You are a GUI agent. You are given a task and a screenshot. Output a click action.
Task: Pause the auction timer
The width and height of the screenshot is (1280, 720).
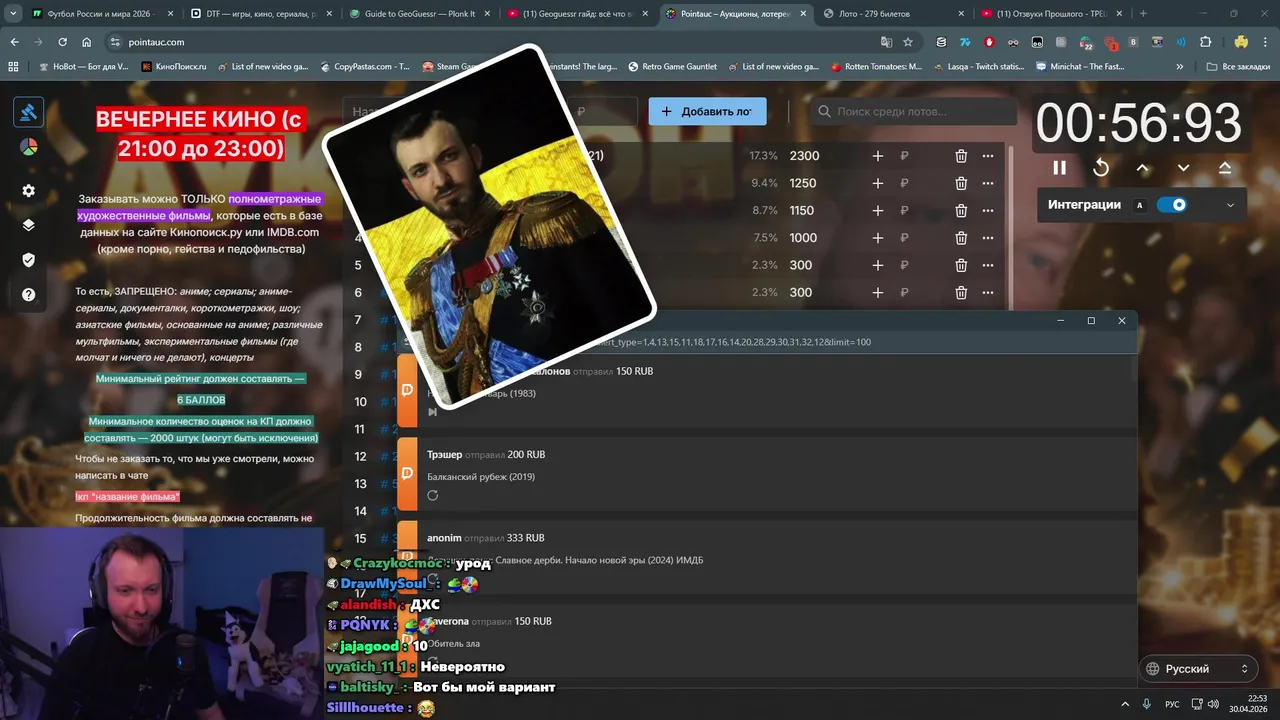(x=1059, y=168)
